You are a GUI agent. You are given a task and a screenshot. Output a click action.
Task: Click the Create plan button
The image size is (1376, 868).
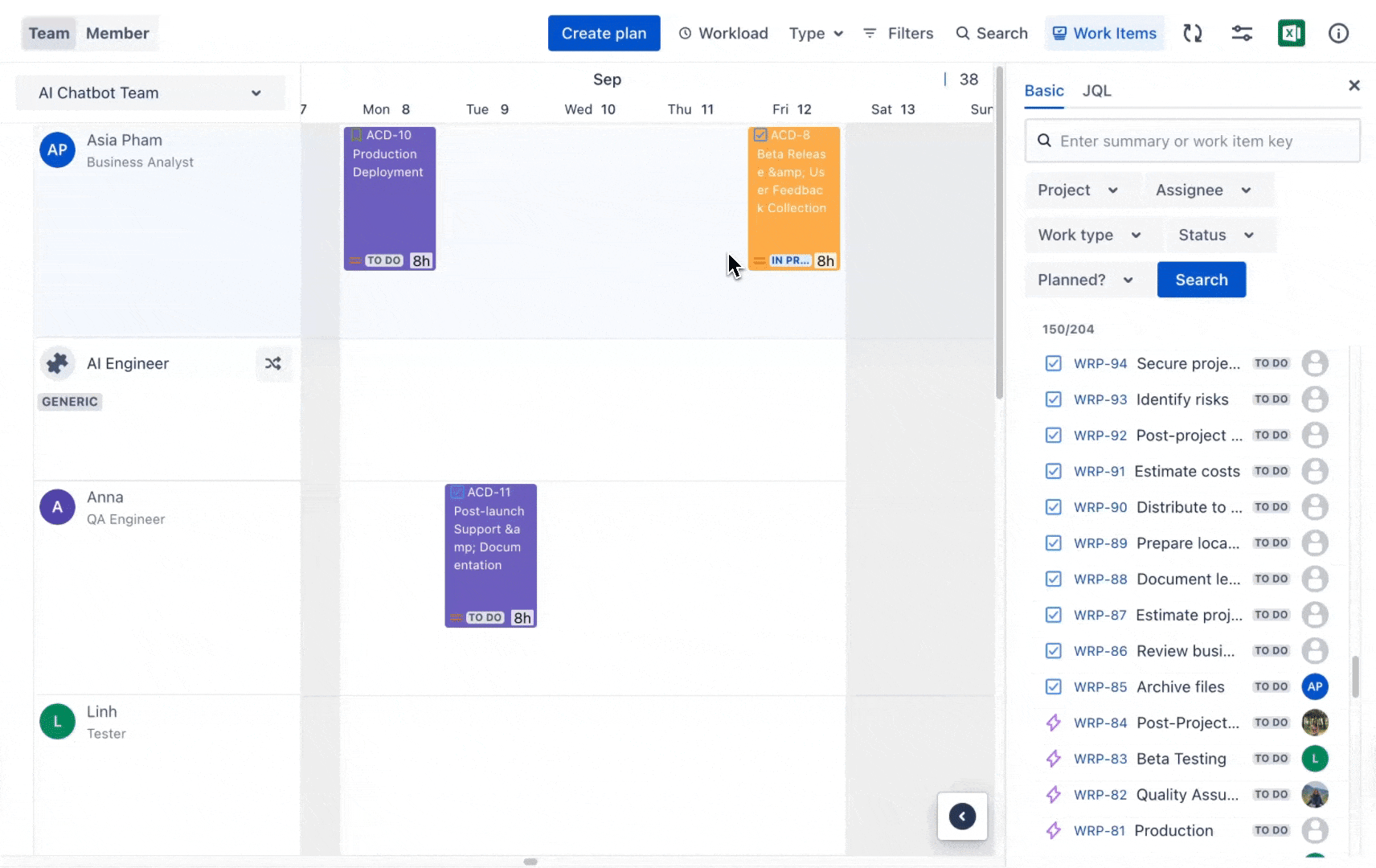[x=604, y=33]
